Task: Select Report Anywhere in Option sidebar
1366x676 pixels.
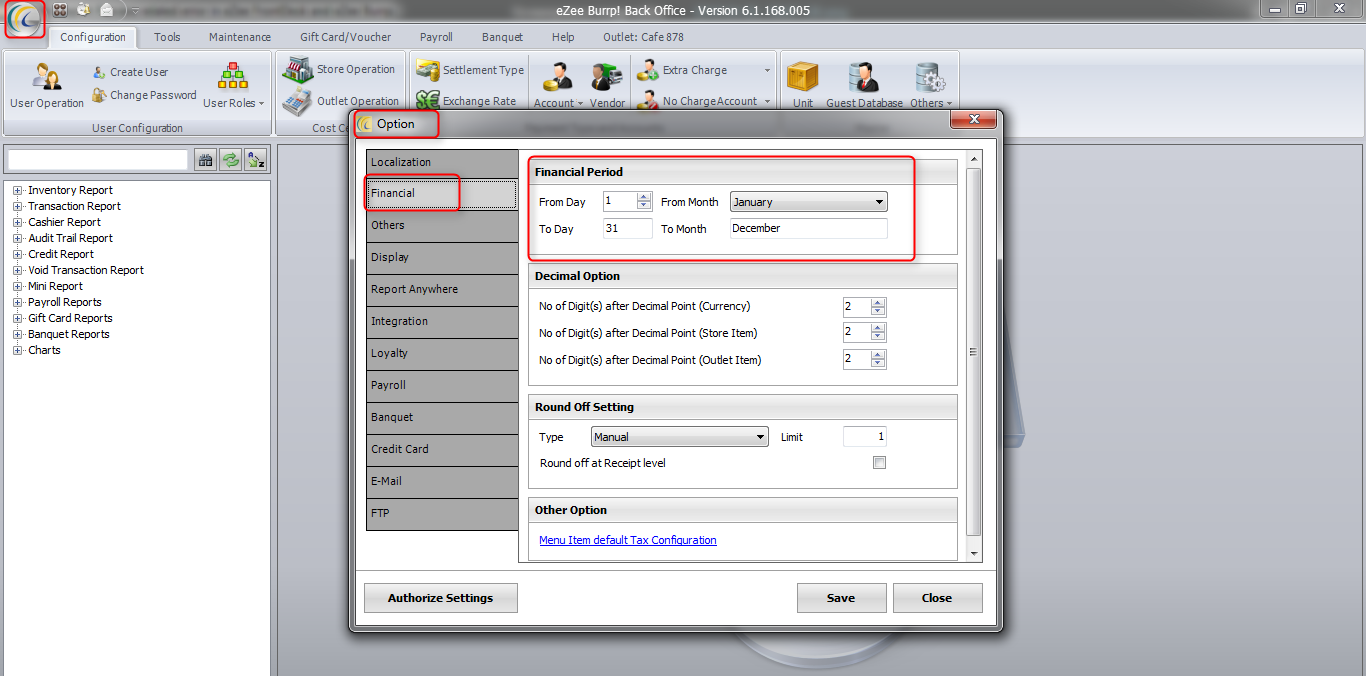Action: [x=442, y=290]
